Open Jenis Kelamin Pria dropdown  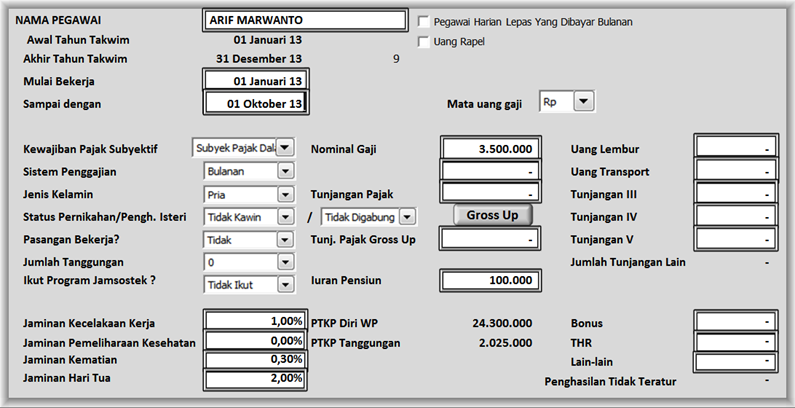(285, 195)
